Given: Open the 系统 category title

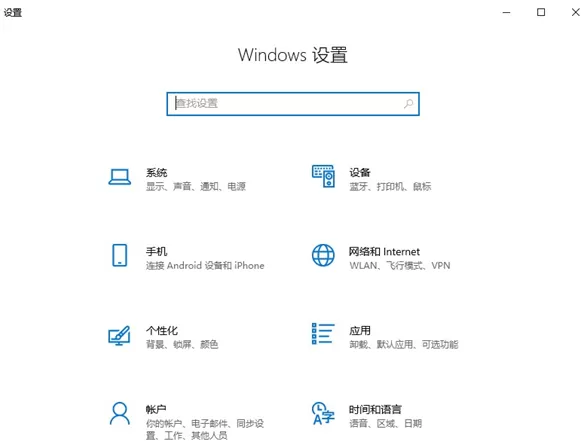Looking at the screenshot, I should coord(156,172).
